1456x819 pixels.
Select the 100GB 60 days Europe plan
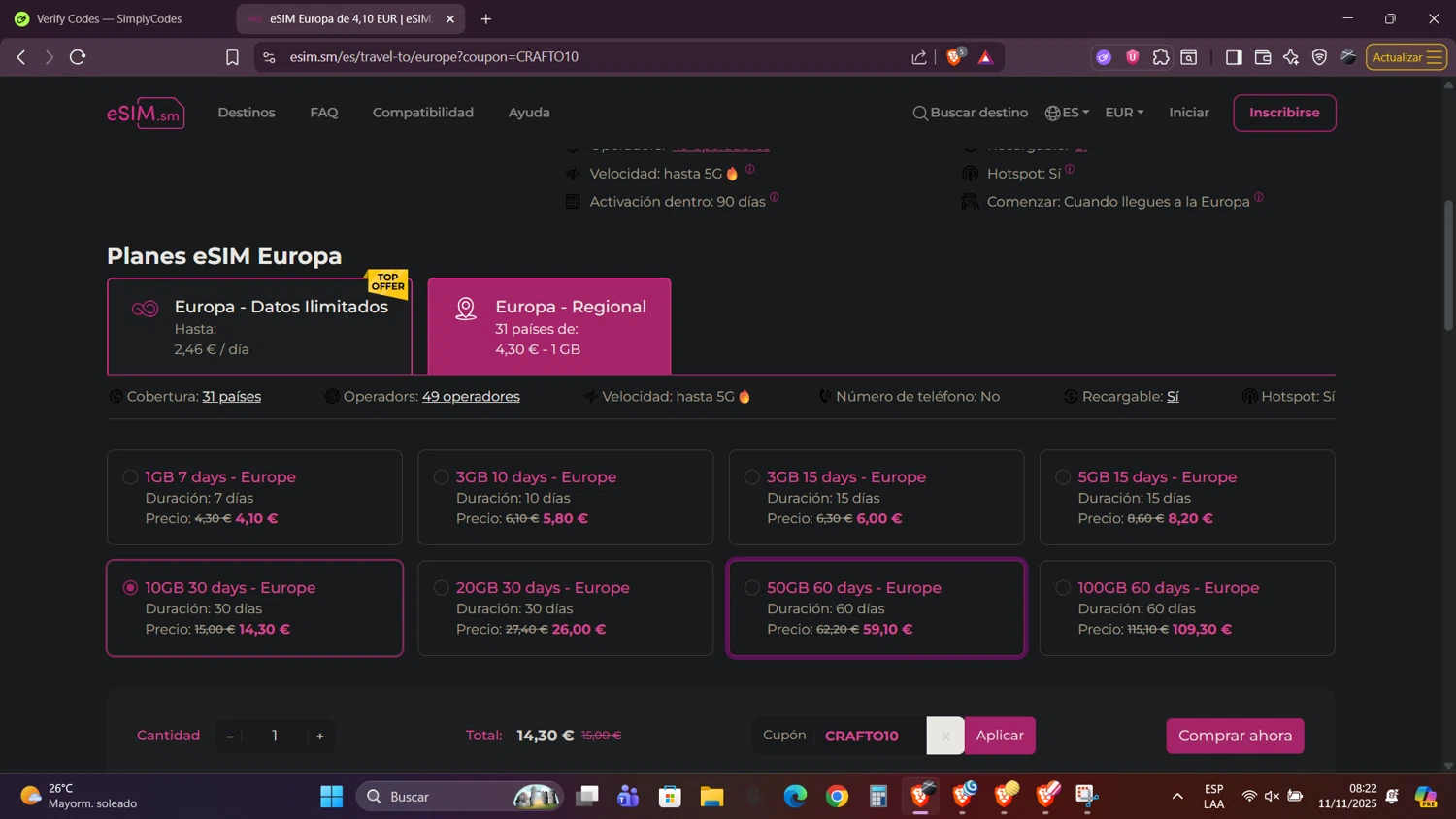(1187, 608)
